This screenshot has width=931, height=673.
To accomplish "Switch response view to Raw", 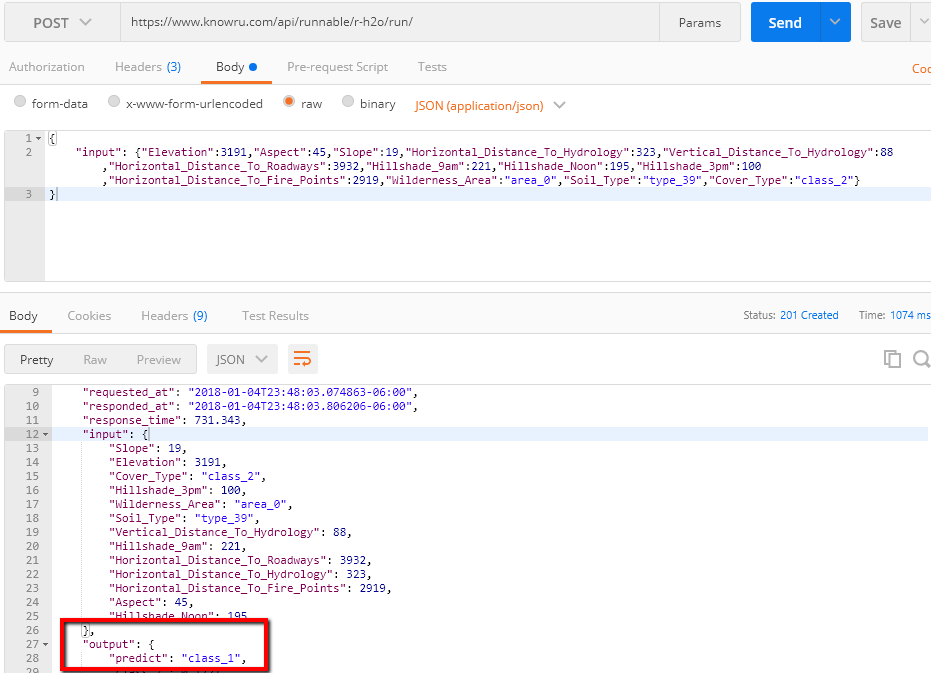I will (x=95, y=359).
